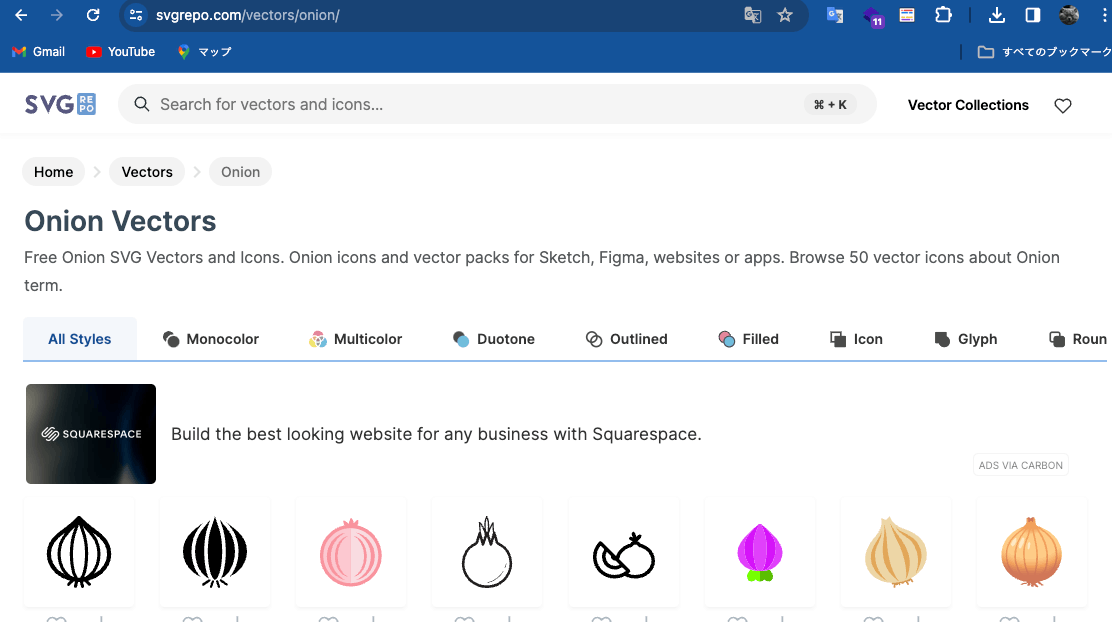Open YouTube bookmark
Viewport: 1112px width, 622px height.
point(121,52)
